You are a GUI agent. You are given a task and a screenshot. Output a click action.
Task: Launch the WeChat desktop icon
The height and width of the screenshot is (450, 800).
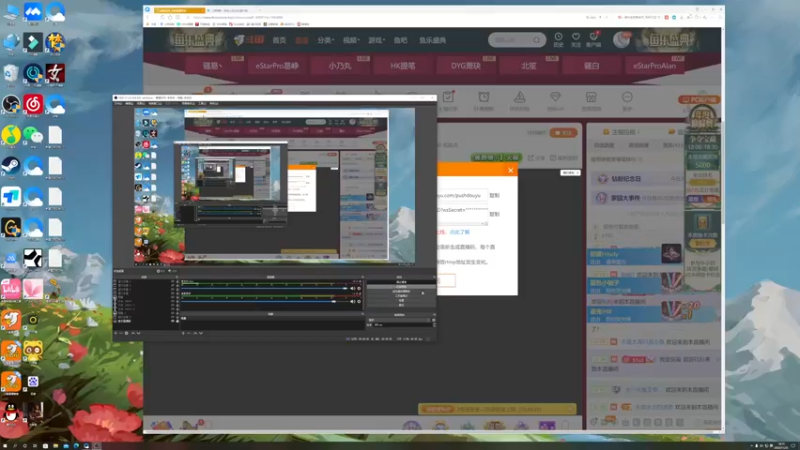(x=33, y=135)
